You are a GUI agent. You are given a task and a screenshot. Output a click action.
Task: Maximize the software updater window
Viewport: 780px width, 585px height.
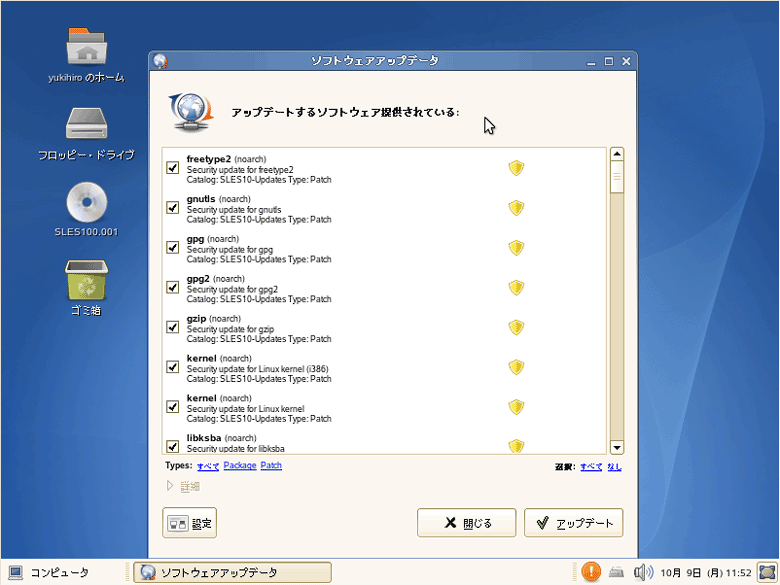[x=608, y=61]
